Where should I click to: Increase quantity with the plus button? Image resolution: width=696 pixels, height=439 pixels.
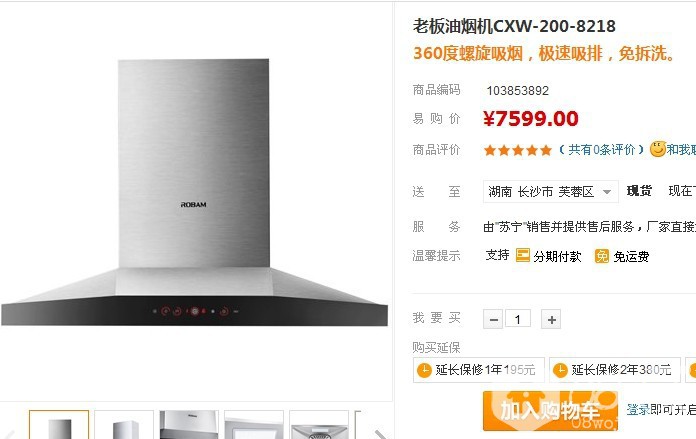tap(551, 319)
